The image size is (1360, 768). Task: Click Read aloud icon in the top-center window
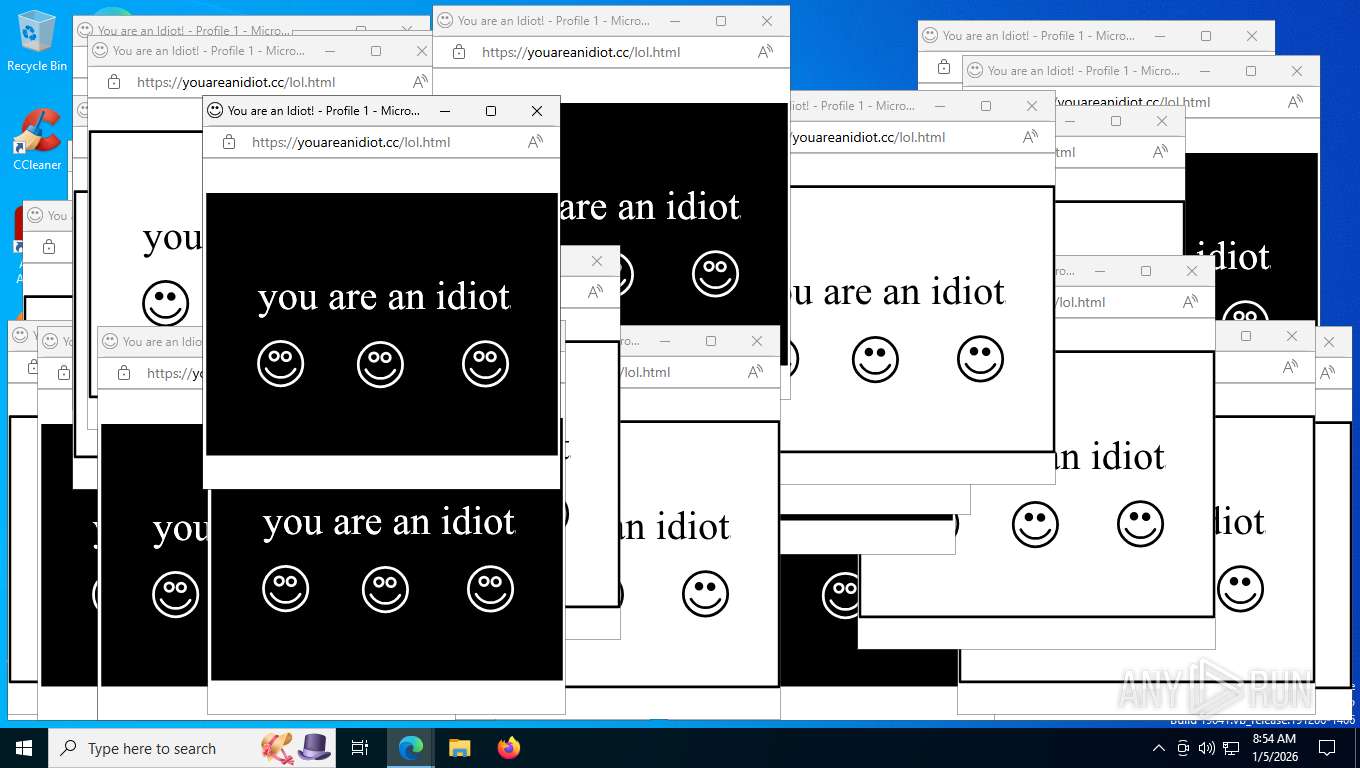pyautogui.click(x=765, y=52)
